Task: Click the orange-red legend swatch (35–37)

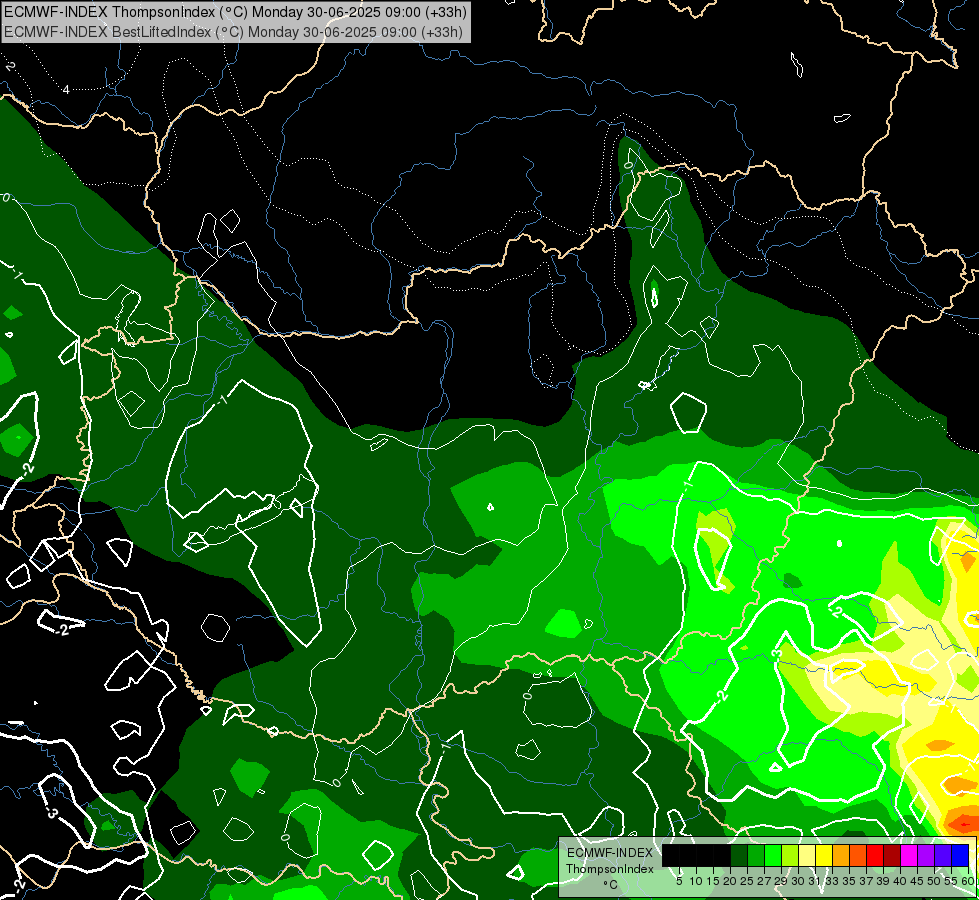Action: 858,855
